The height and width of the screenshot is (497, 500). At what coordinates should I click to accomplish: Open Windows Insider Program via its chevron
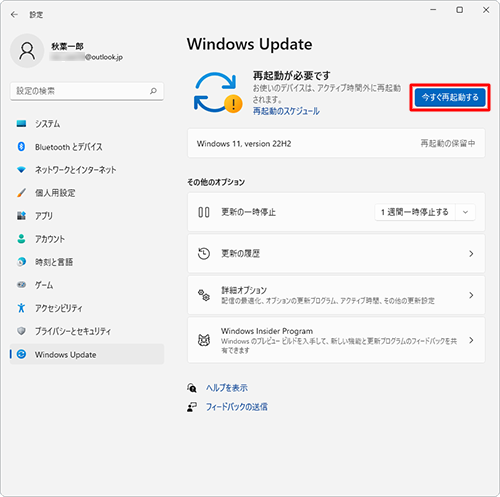[471, 340]
